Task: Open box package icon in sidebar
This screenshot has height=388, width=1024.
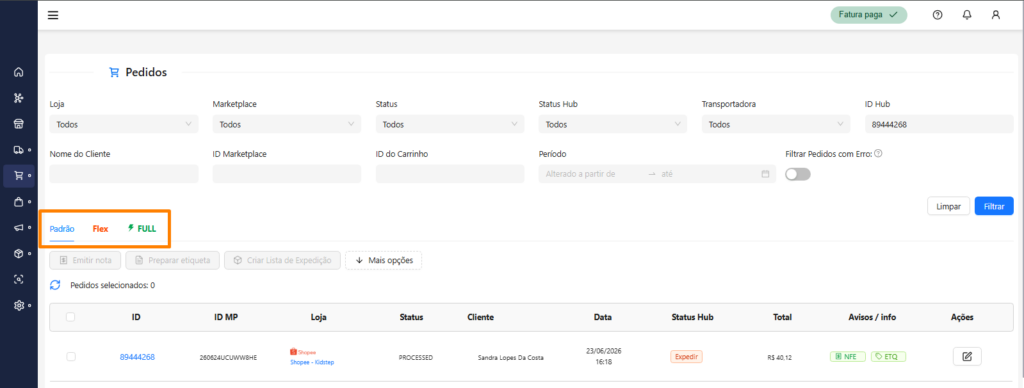Action: [x=18, y=253]
